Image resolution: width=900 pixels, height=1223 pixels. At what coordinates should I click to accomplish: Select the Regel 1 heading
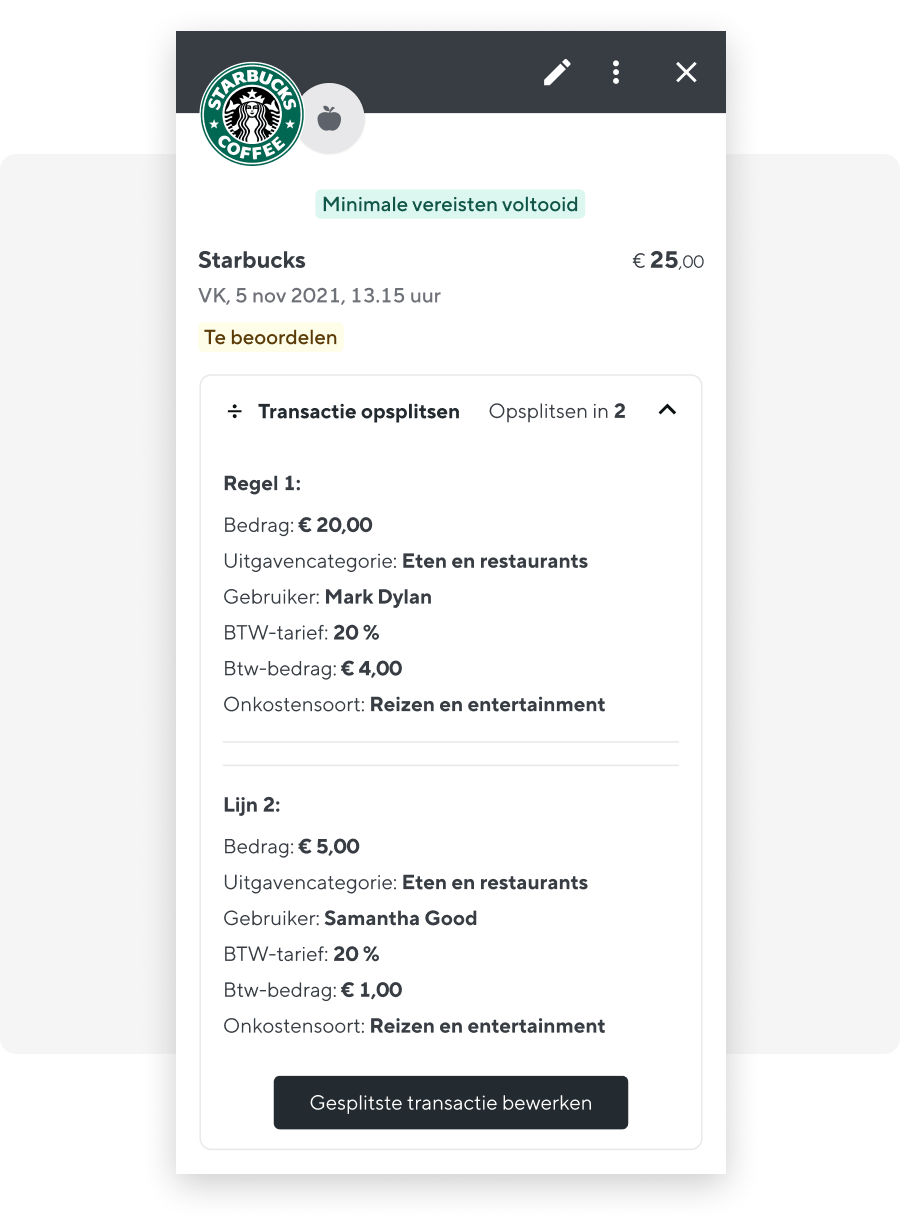click(x=262, y=484)
